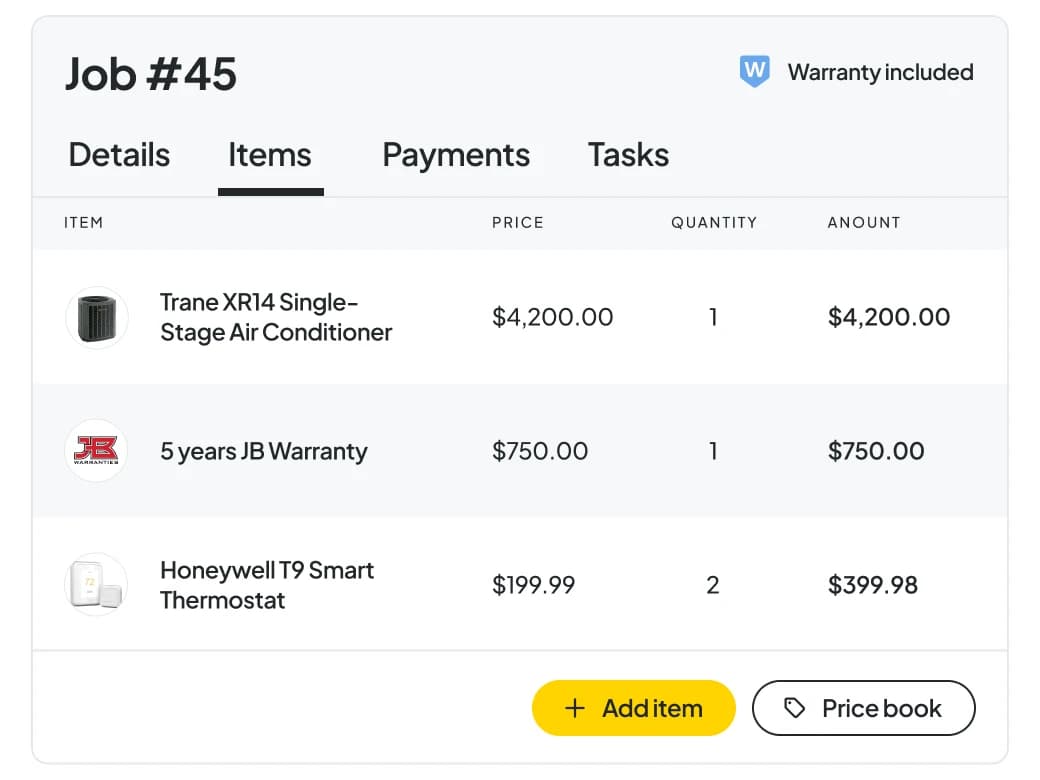Viewport: 1040px width, 780px height.
Task: Click the $4,200.00 price for the Trane unit
Action: point(552,317)
